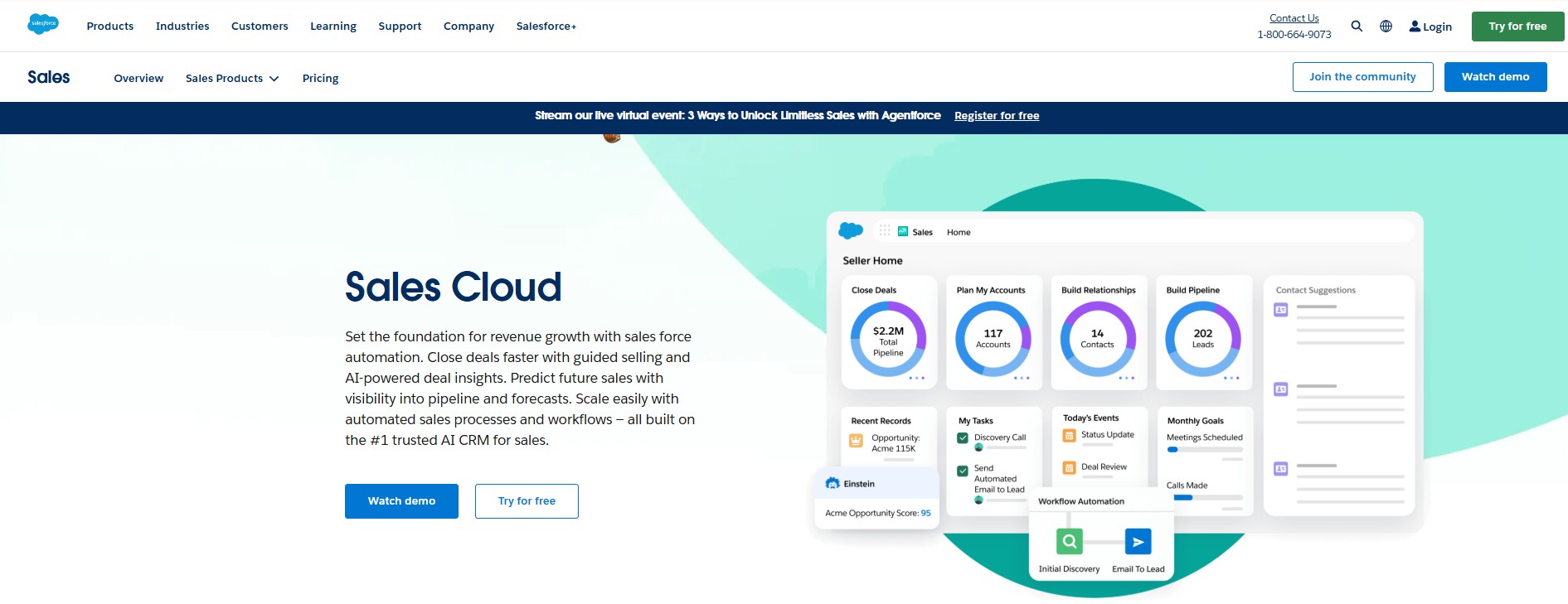
Task: Open the globe language selector
Action: tap(1386, 26)
